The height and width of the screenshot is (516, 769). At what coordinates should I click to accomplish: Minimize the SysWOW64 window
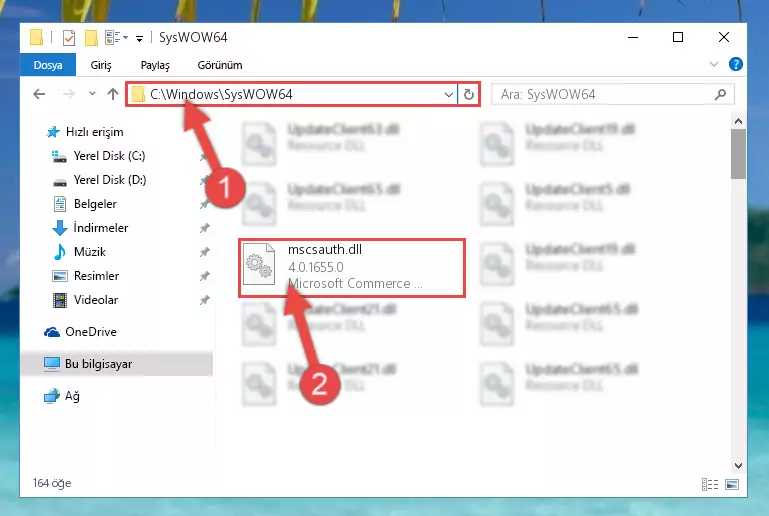pos(633,37)
